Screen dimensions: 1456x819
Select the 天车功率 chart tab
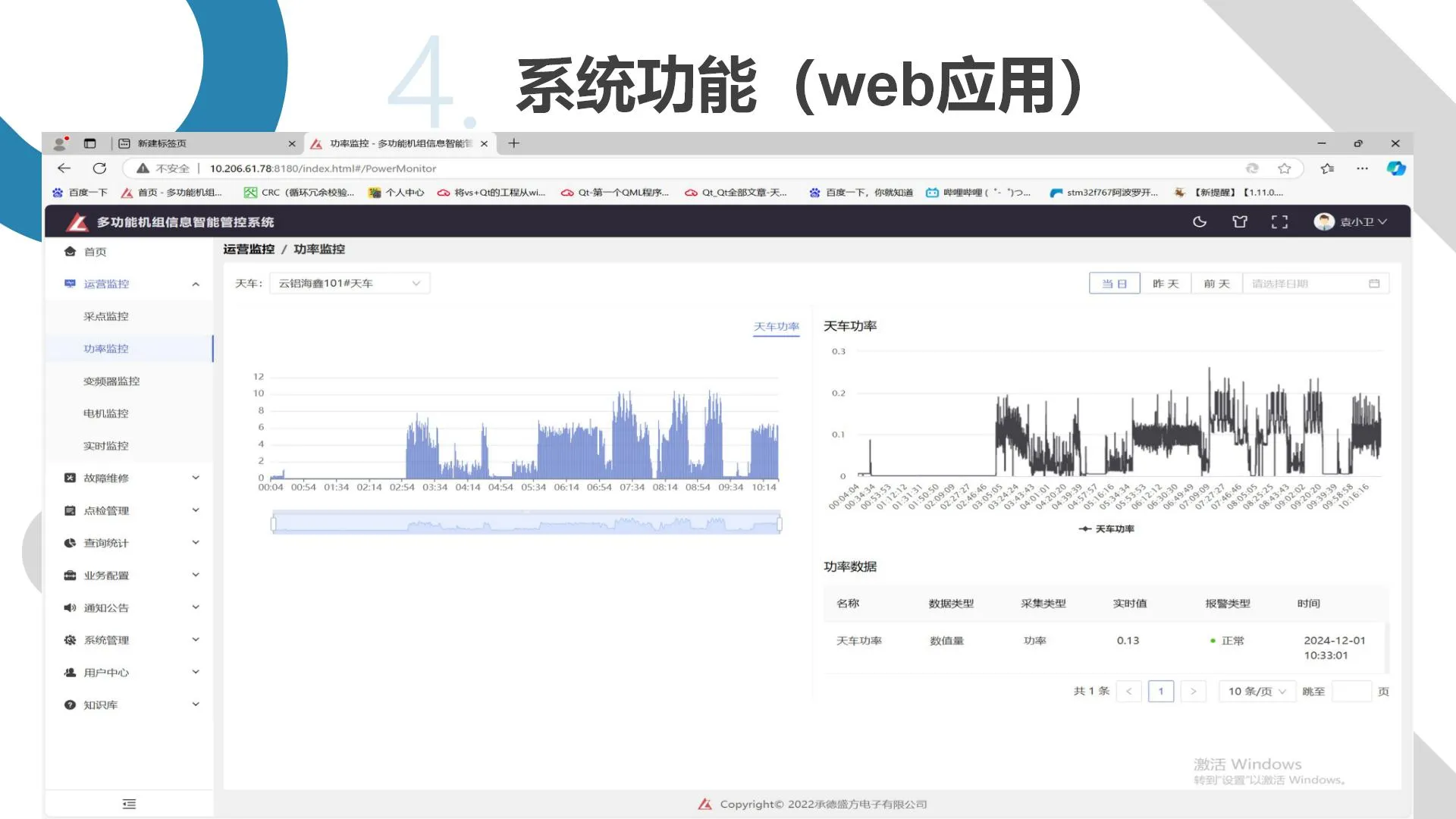click(x=777, y=327)
